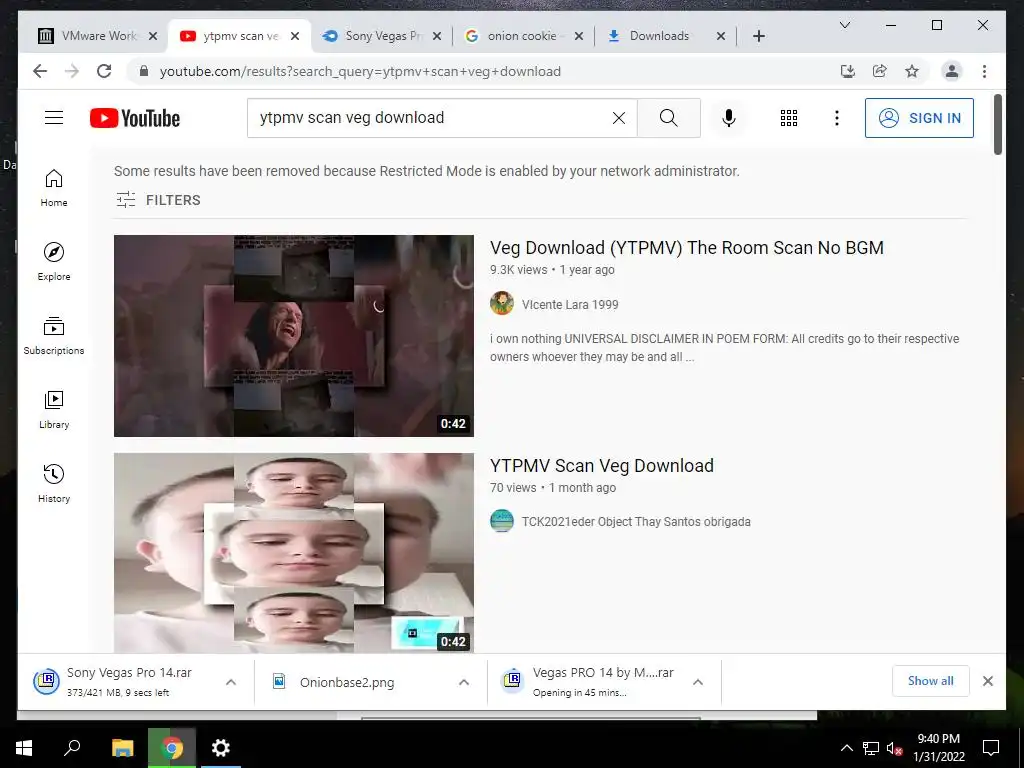Switch to the VMware Work tab
The image size is (1024, 768).
click(x=98, y=36)
